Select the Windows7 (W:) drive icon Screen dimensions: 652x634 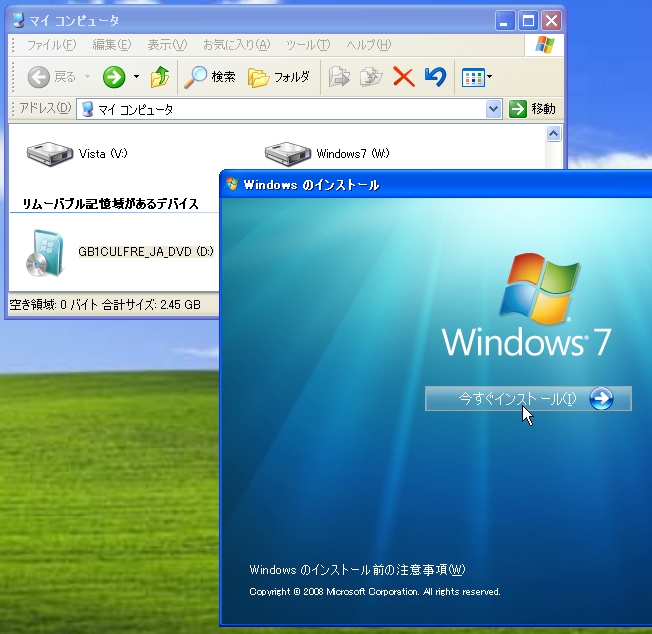coord(287,153)
